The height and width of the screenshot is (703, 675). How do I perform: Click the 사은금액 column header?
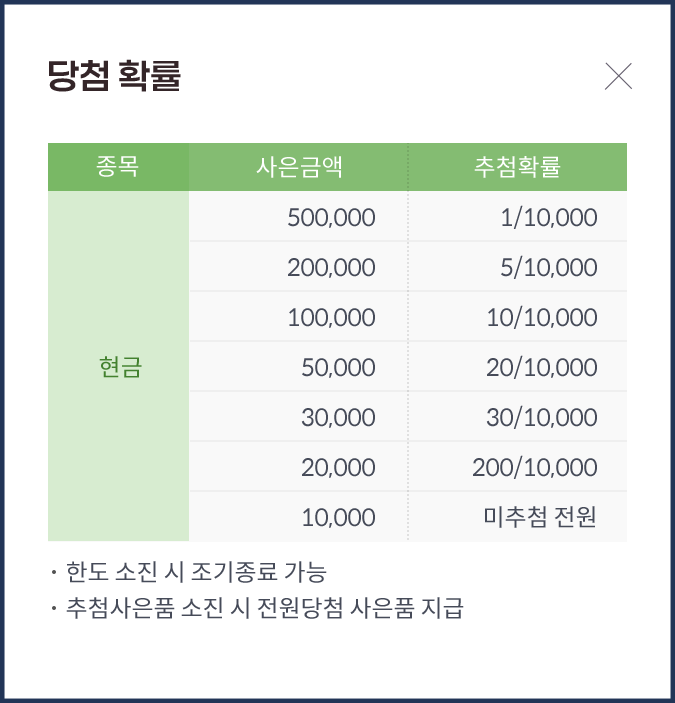coord(298,167)
